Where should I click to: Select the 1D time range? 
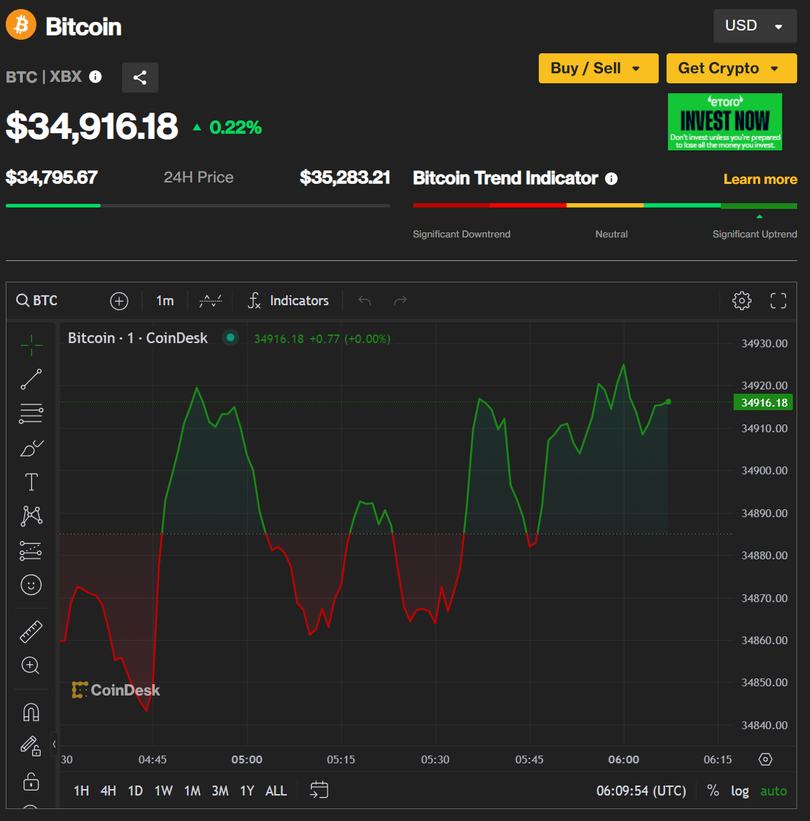(x=135, y=791)
